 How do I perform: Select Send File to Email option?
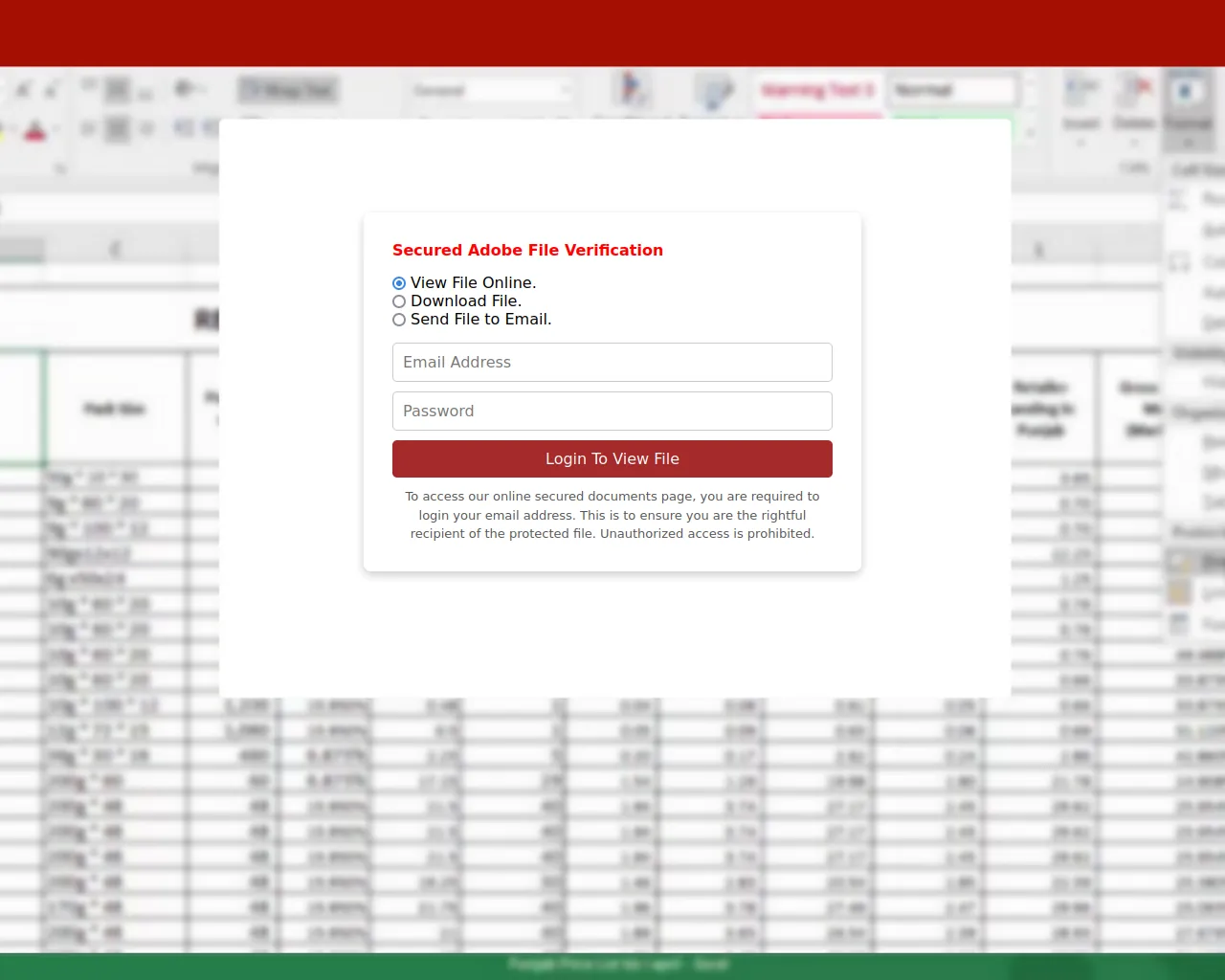399,320
